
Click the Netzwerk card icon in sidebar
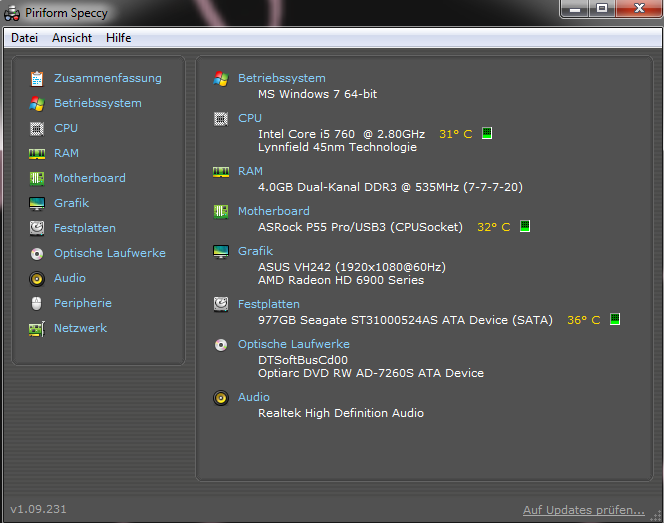click(x=37, y=329)
